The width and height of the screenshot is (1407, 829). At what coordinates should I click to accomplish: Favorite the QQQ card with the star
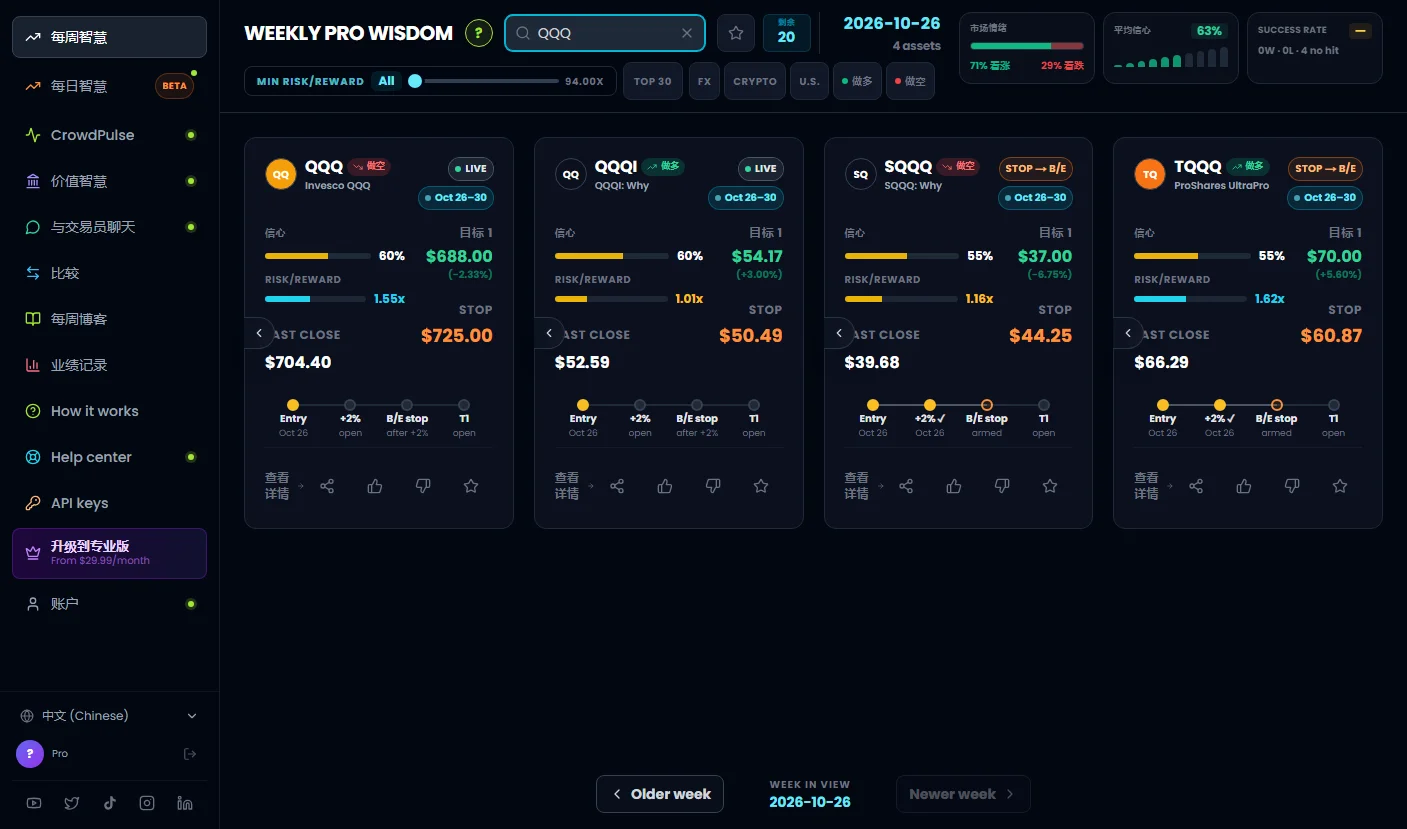pos(471,486)
